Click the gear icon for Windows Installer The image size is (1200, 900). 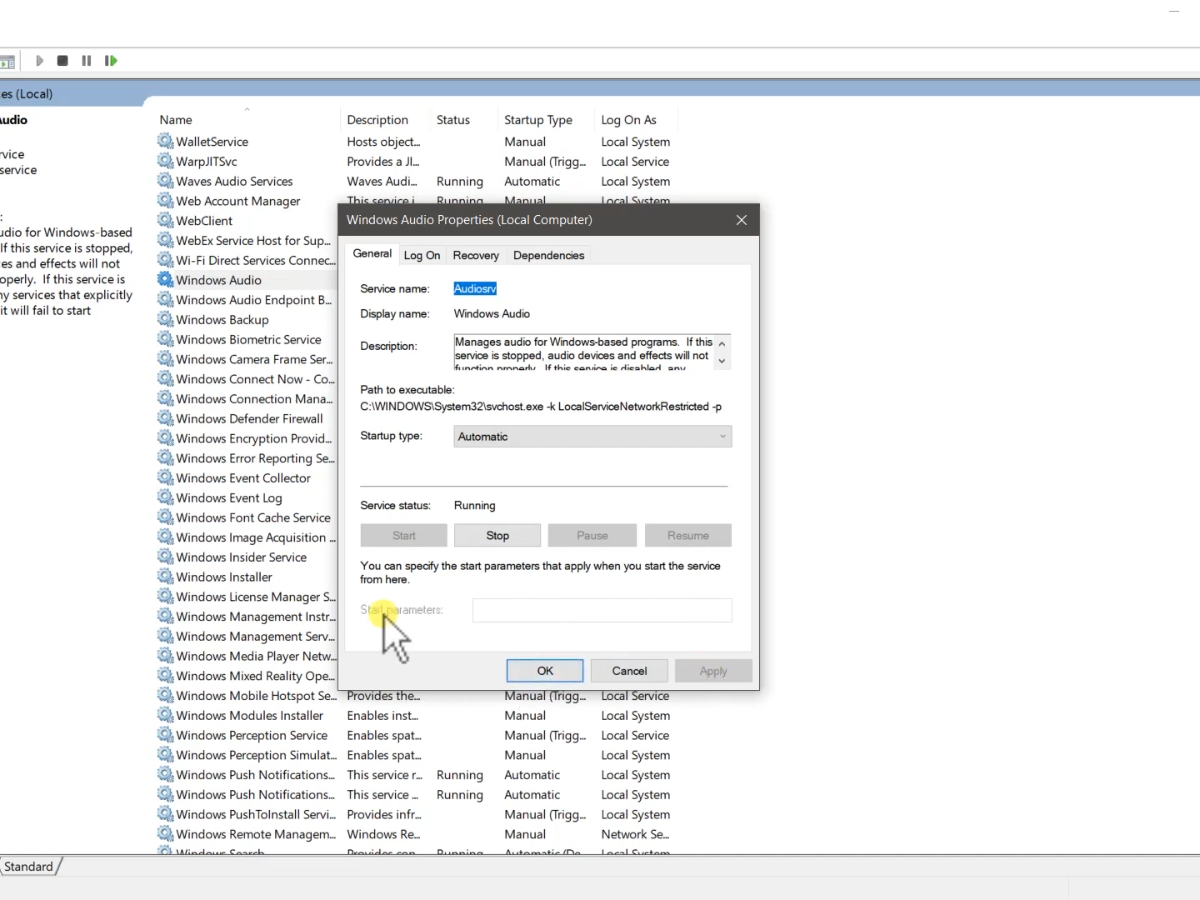[x=165, y=577]
